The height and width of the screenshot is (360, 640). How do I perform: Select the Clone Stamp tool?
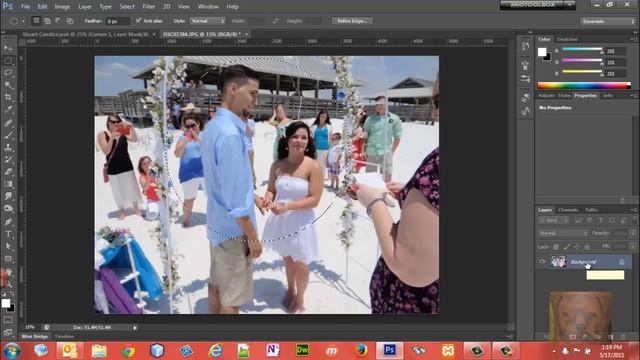8,147
